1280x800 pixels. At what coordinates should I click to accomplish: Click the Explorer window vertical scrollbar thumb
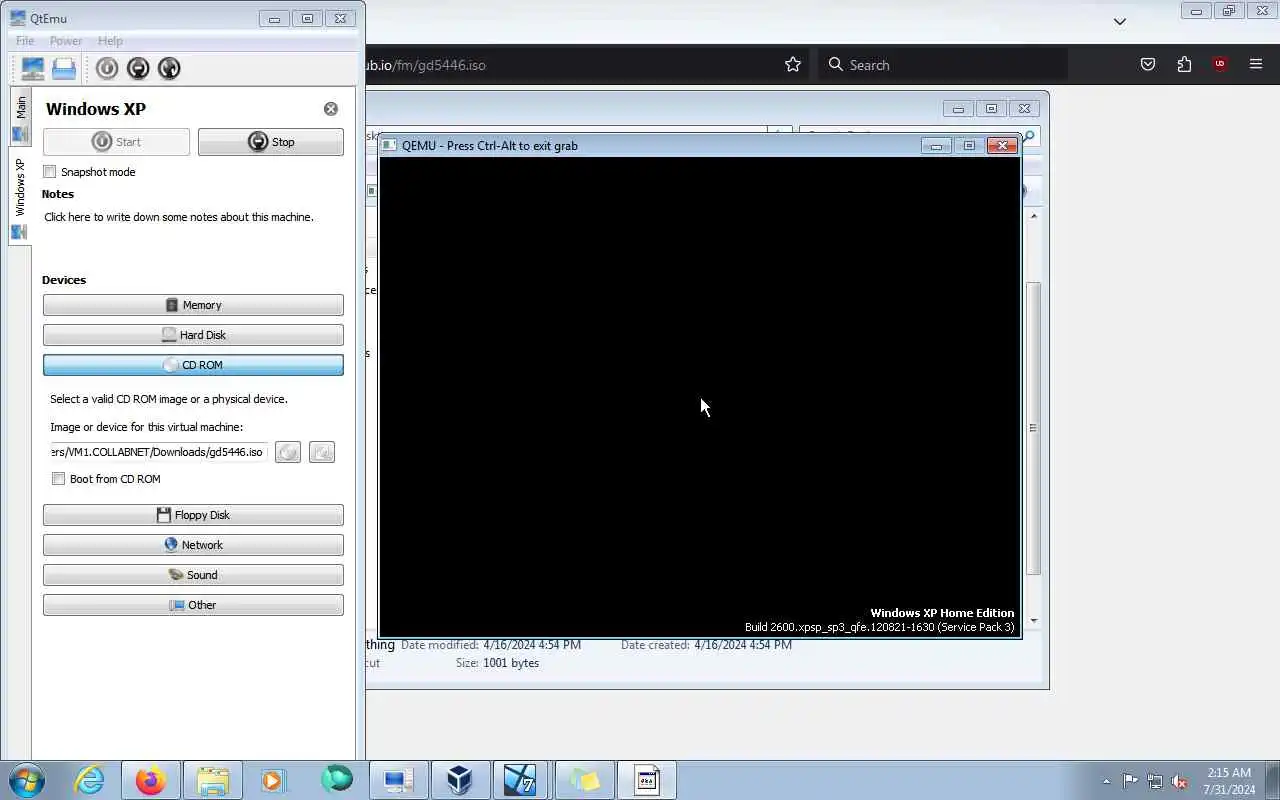pyautogui.click(x=1034, y=428)
